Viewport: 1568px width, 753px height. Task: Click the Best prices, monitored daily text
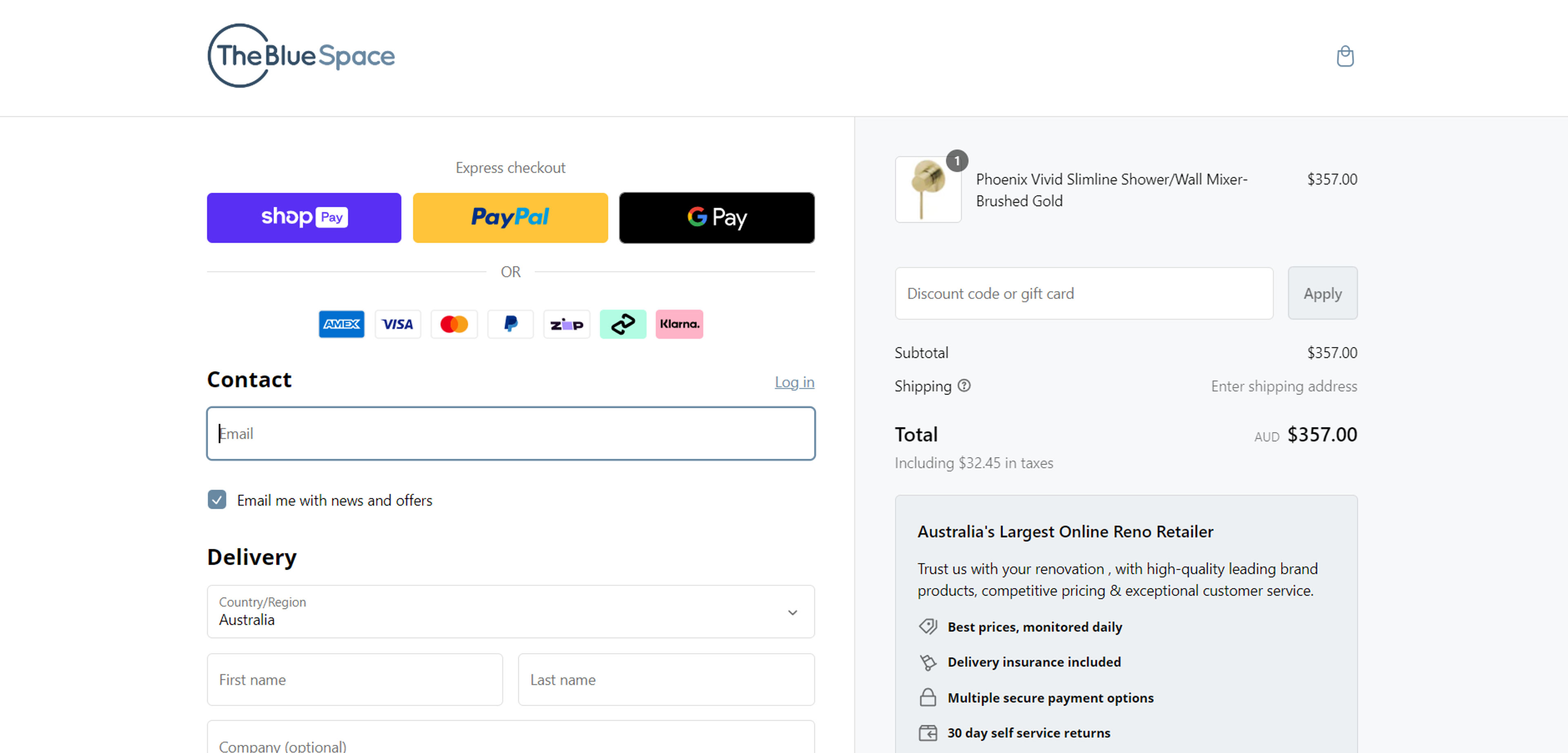tap(1034, 626)
